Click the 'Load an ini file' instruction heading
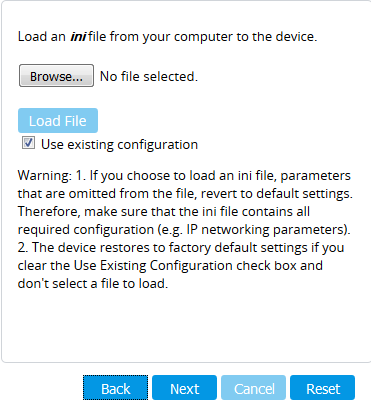Screen dimensions: 371x405 (x=167, y=36)
